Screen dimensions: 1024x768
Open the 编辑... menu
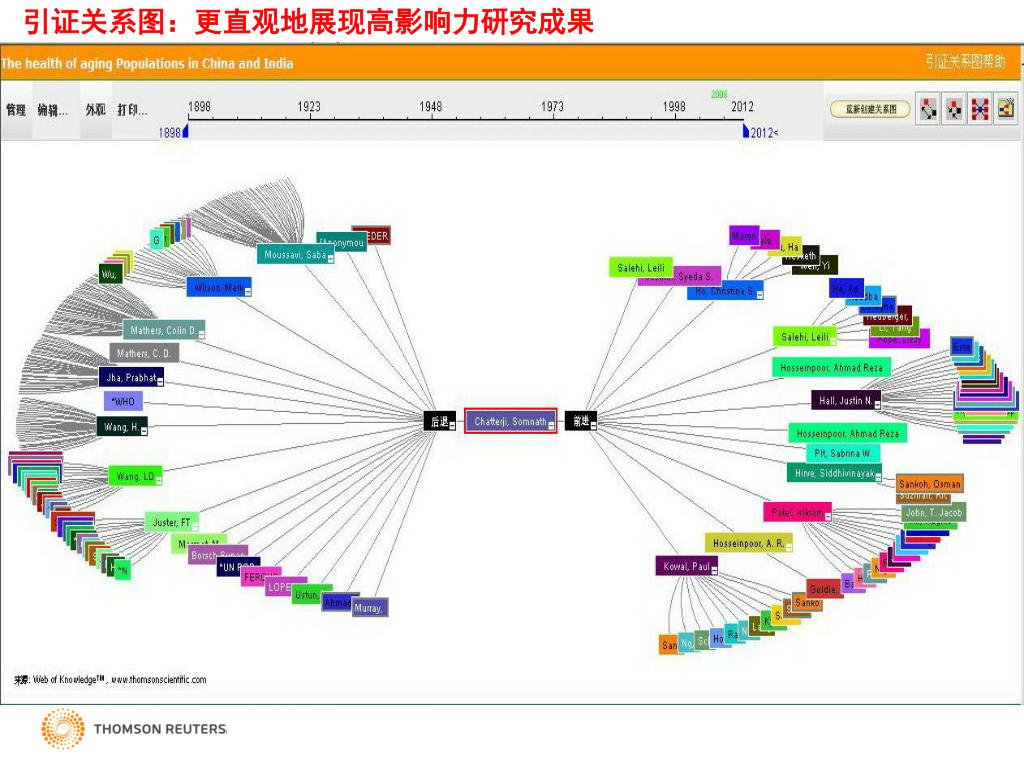point(52,110)
